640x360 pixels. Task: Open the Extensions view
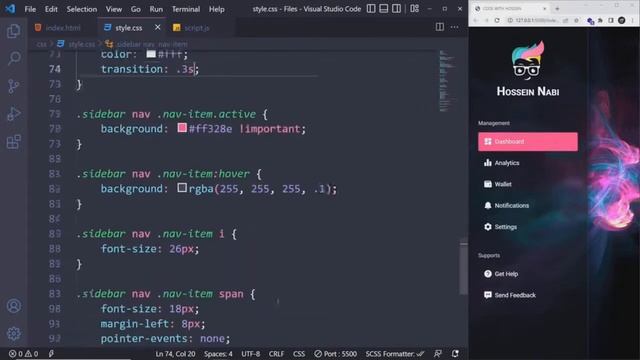click(x=13, y=142)
